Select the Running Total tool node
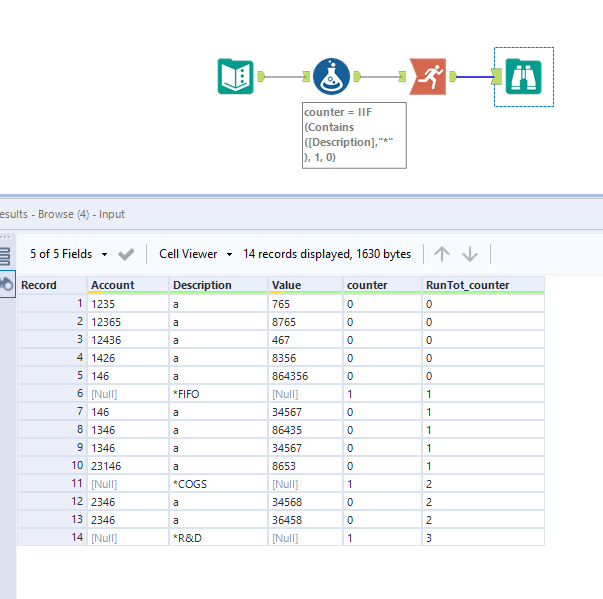This screenshot has width=603, height=599. click(x=428, y=76)
